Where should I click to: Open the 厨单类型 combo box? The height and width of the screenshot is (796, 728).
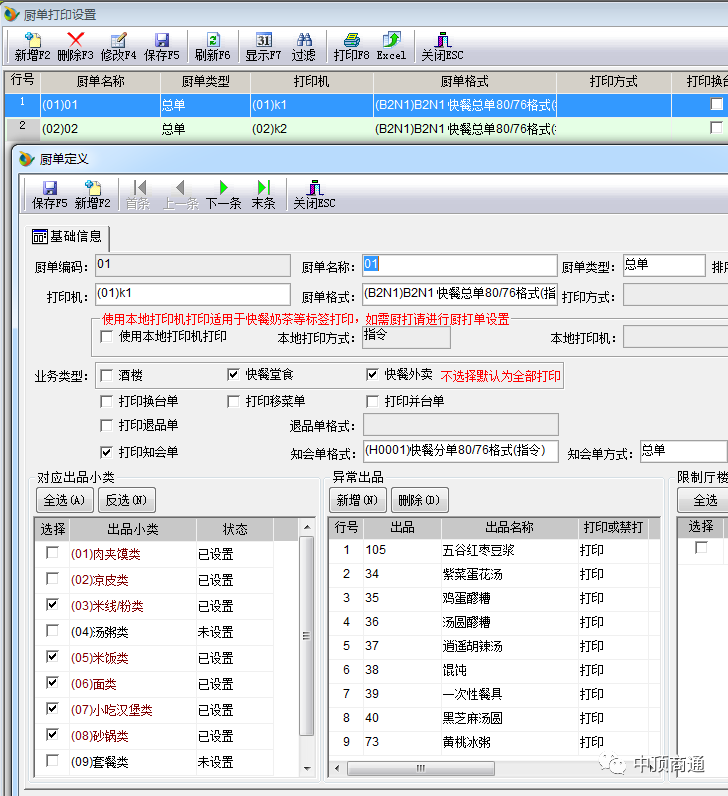[663, 265]
